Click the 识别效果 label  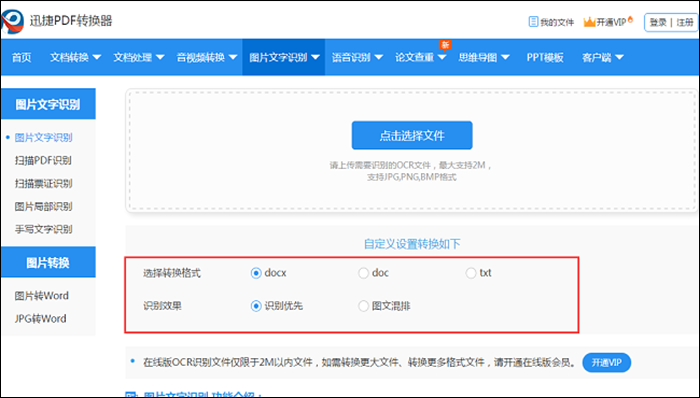[x=162, y=306]
